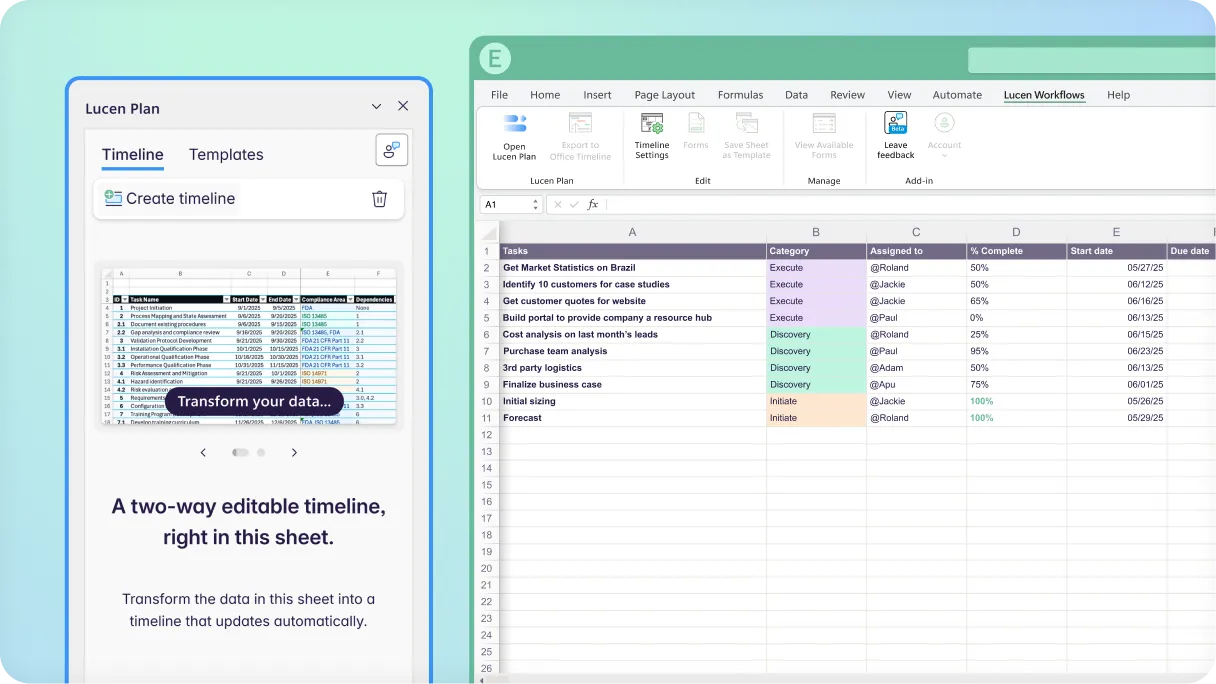This screenshot has height=684, width=1216.
Task: Open the Data ribbon tab
Action: click(796, 95)
